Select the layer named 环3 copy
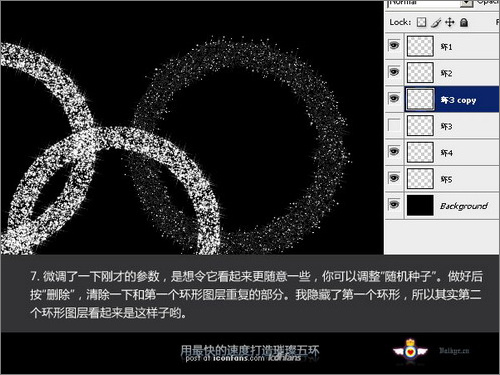 (x=458, y=100)
